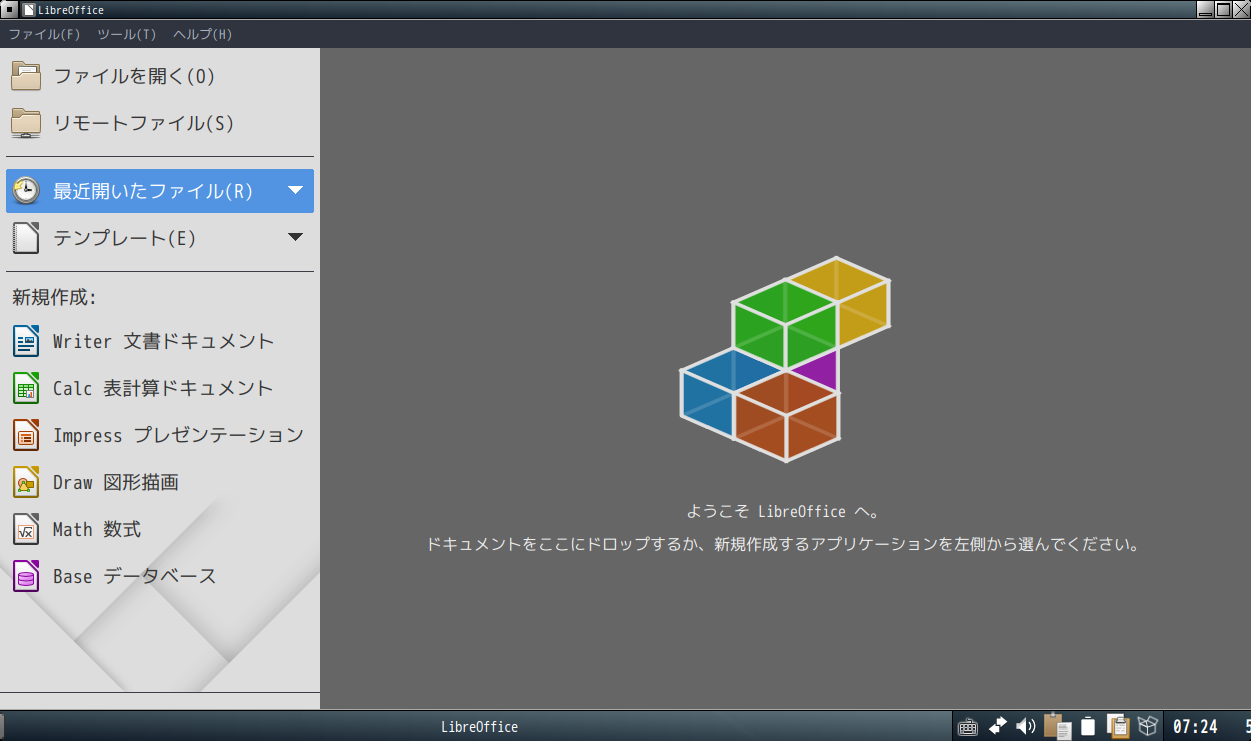Click the volume speaker tray icon
The image size is (1251, 741).
pos(1026,726)
